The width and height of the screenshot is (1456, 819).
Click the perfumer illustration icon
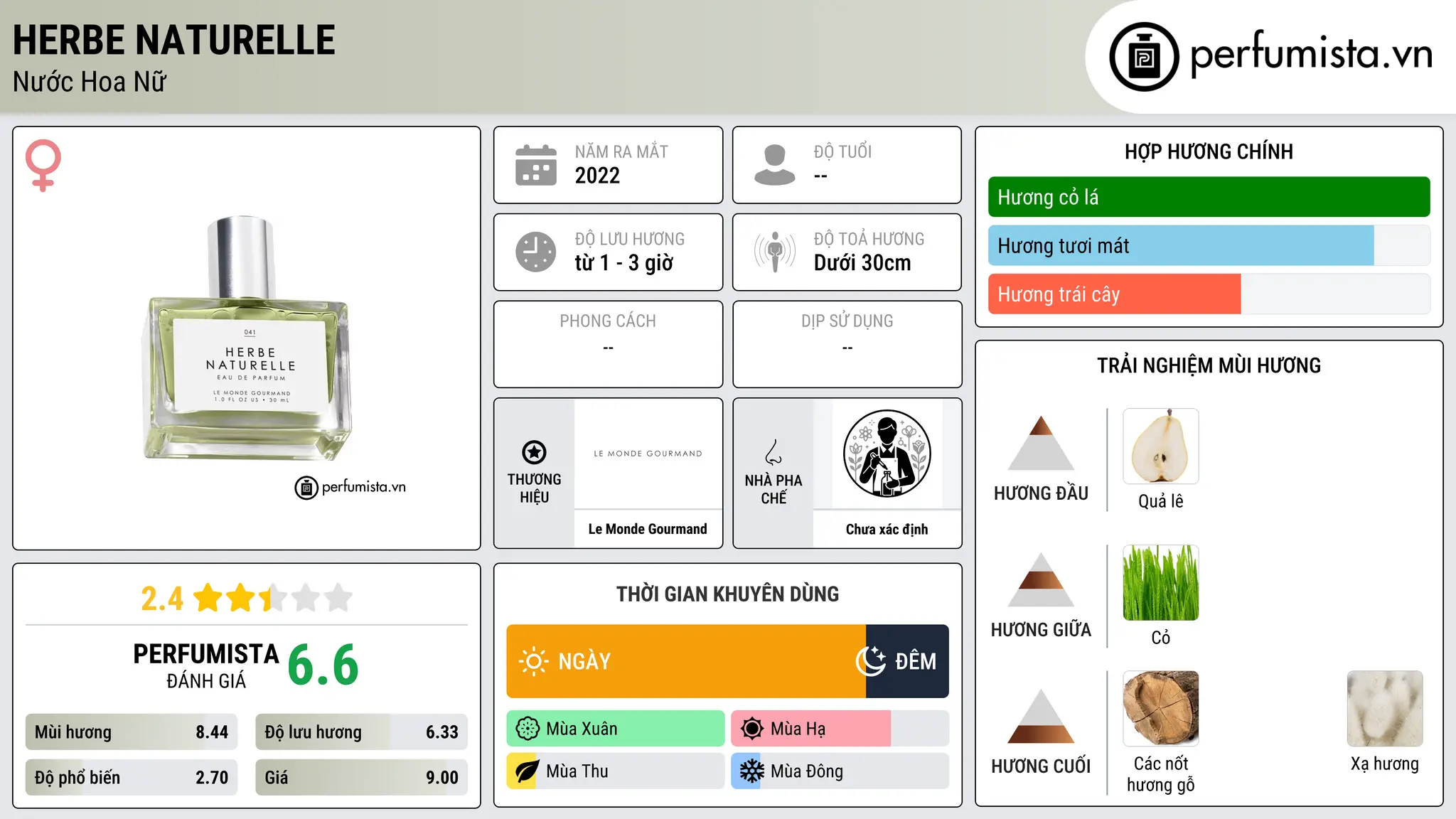pyautogui.click(x=887, y=454)
